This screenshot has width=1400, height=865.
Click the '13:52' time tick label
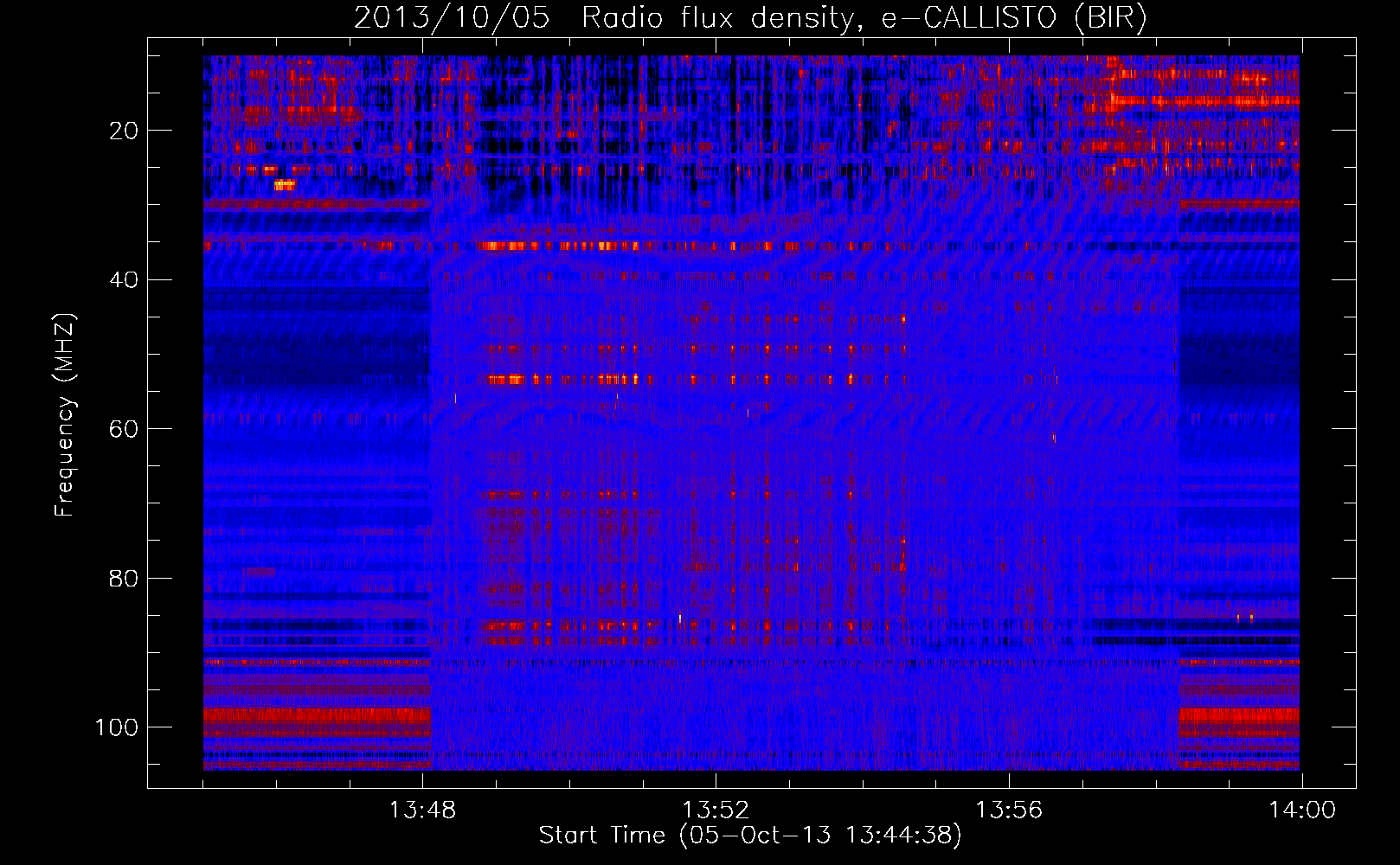pyautogui.click(x=716, y=810)
